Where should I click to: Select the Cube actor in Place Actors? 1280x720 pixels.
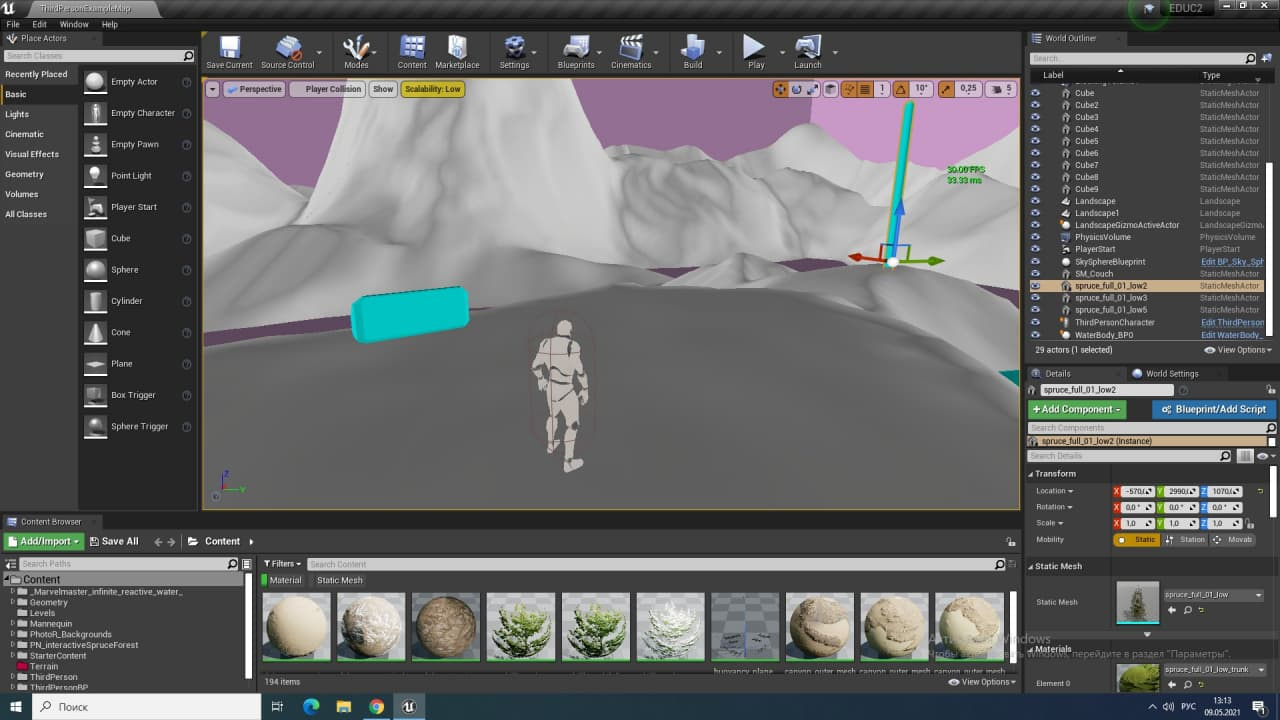120,238
